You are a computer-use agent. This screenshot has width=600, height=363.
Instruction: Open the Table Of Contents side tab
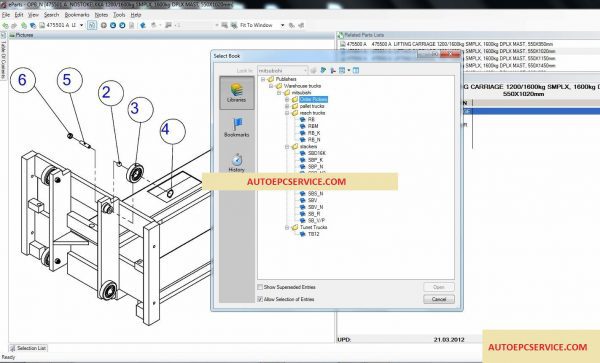tap(3, 56)
